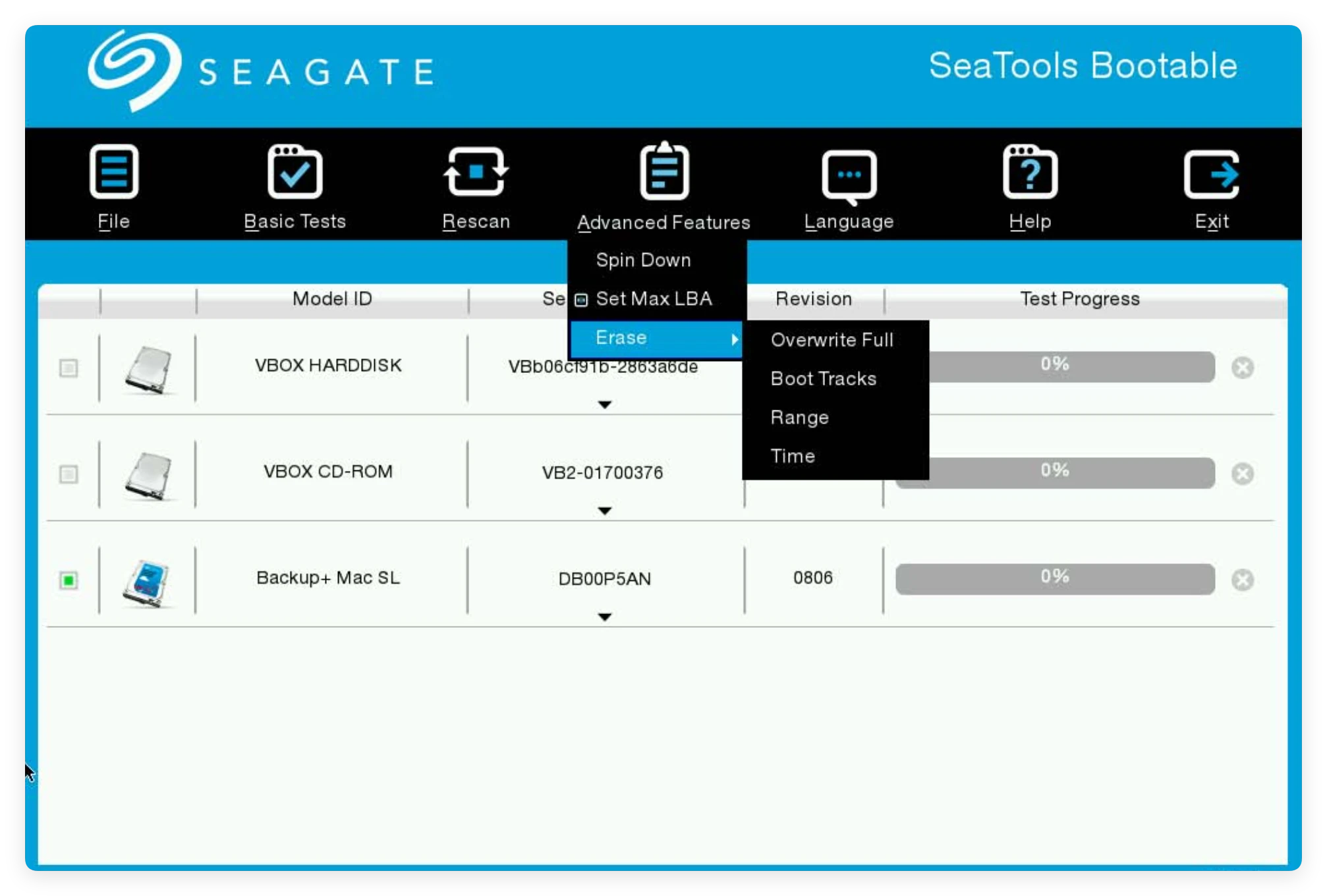Uncheck the Backup+ Mac SL checkbox
Screen dimensions: 1327x896
[x=69, y=580]
